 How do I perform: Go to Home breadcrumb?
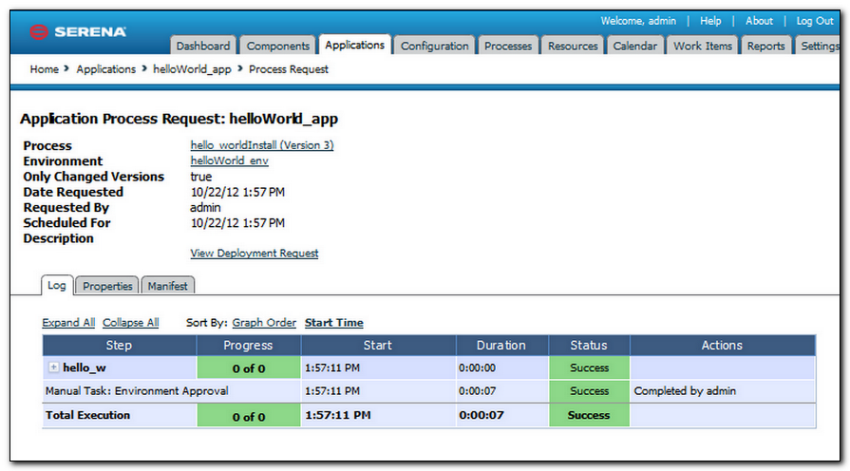[x=44, y=69]
